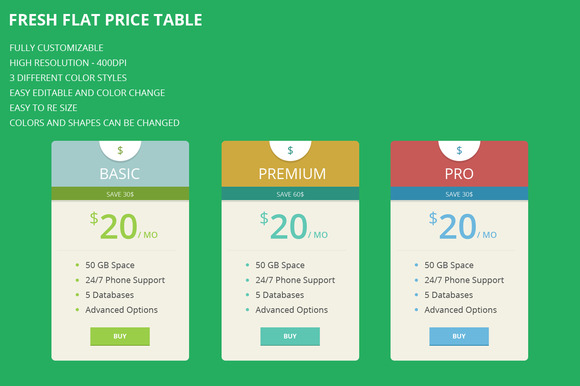Click the dollar icon on the Premium card
Screen dimensions: 580x386
[x=290, y=150]
